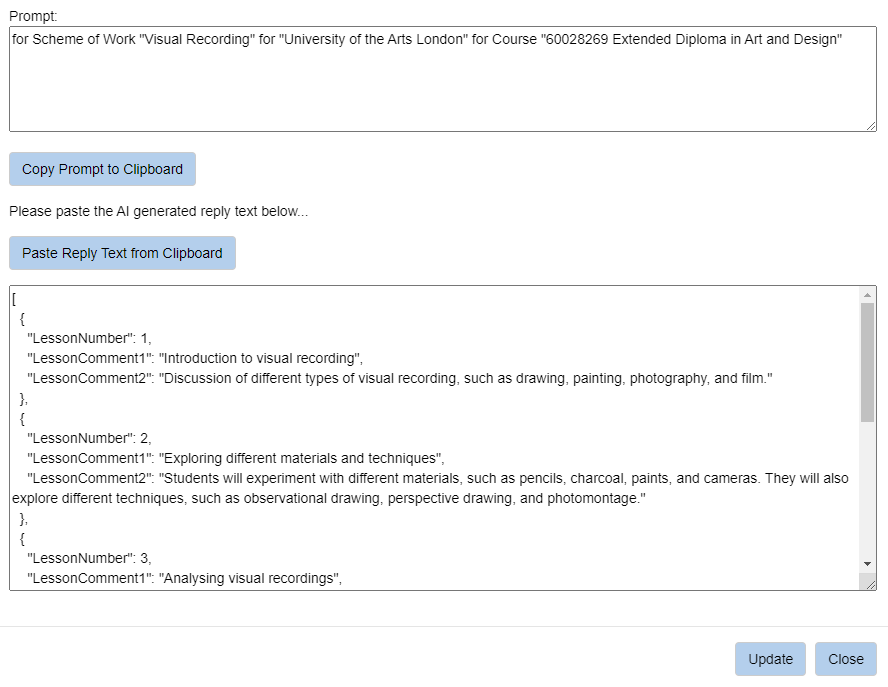Image resolution: width=888 pixels, height=687 pixels.
Task: Click the reply scrollbar down arrow
Action: point(867,564)
